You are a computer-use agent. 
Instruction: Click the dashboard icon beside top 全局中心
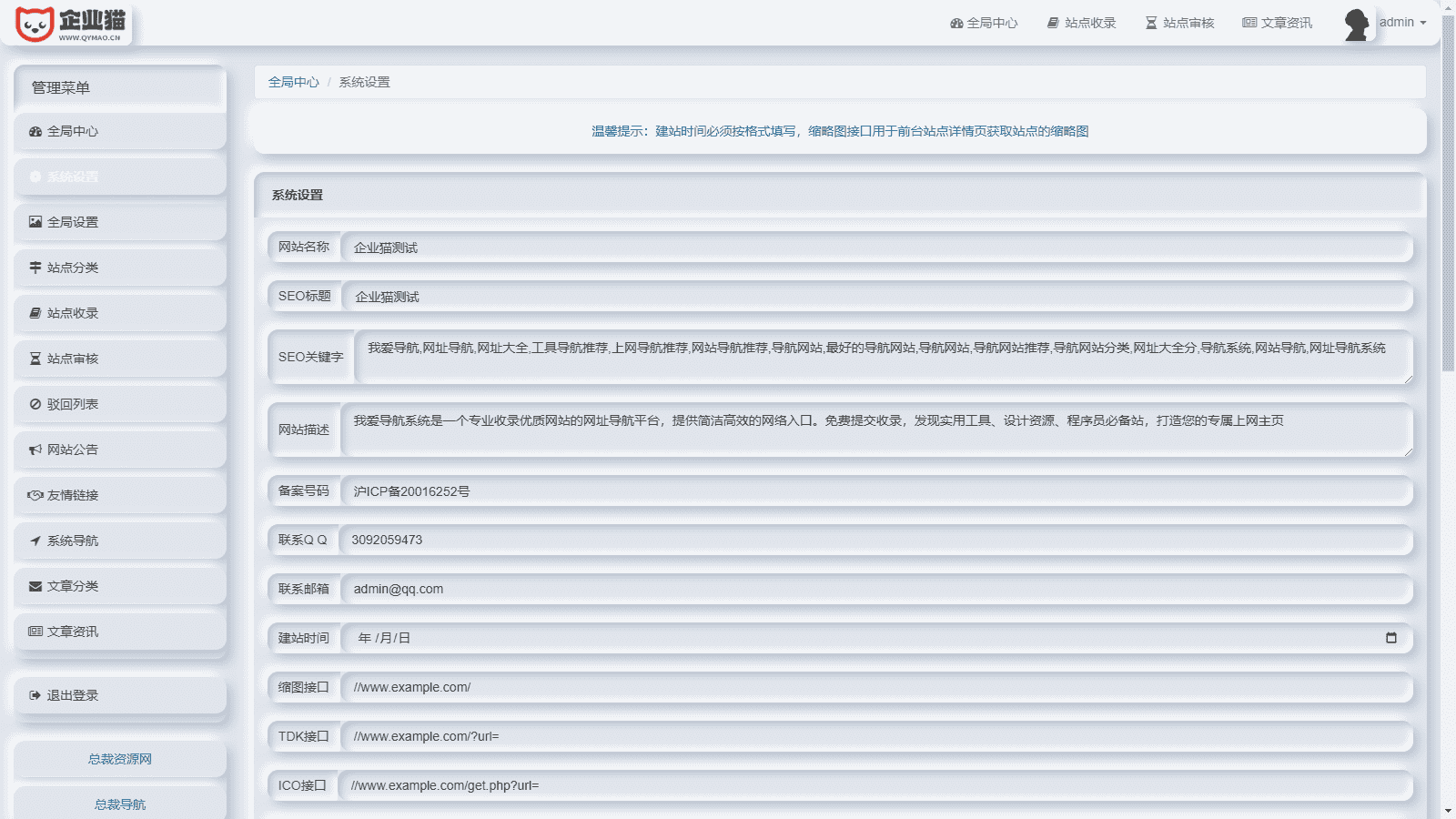pos(956,23)
